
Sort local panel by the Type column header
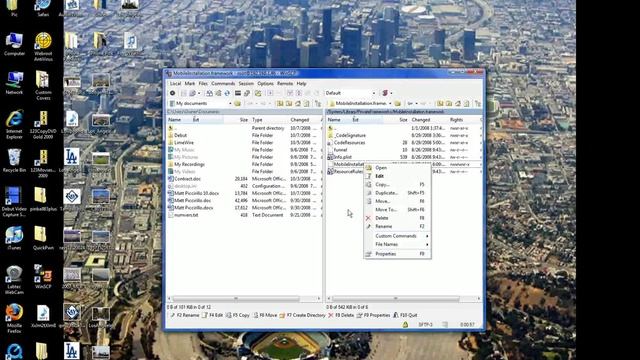pos(269,120)
